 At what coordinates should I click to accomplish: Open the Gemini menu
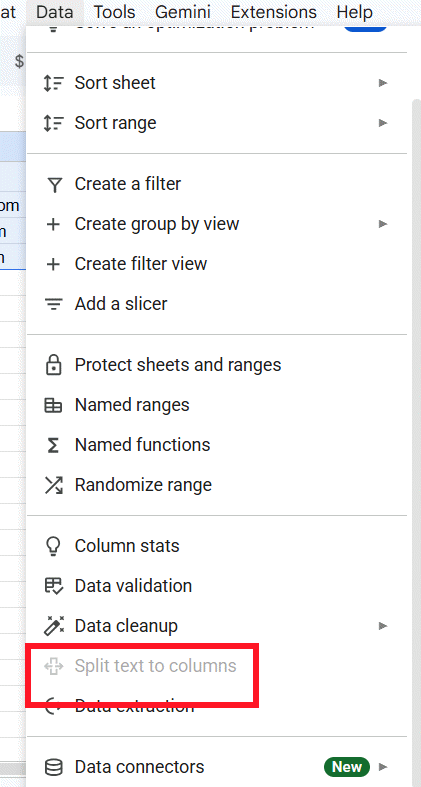tap(183, 12)
